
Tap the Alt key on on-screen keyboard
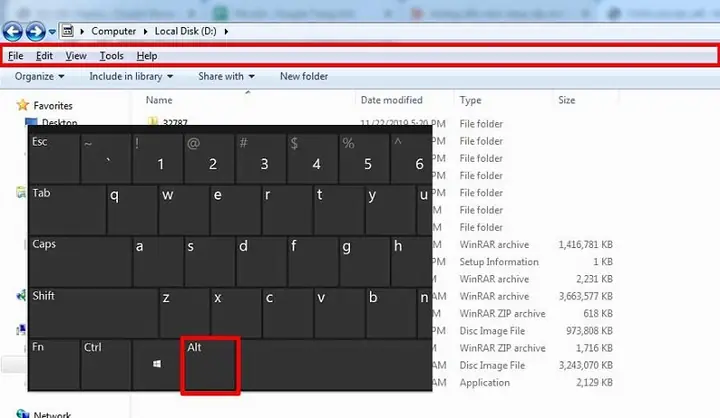[210, 366]
